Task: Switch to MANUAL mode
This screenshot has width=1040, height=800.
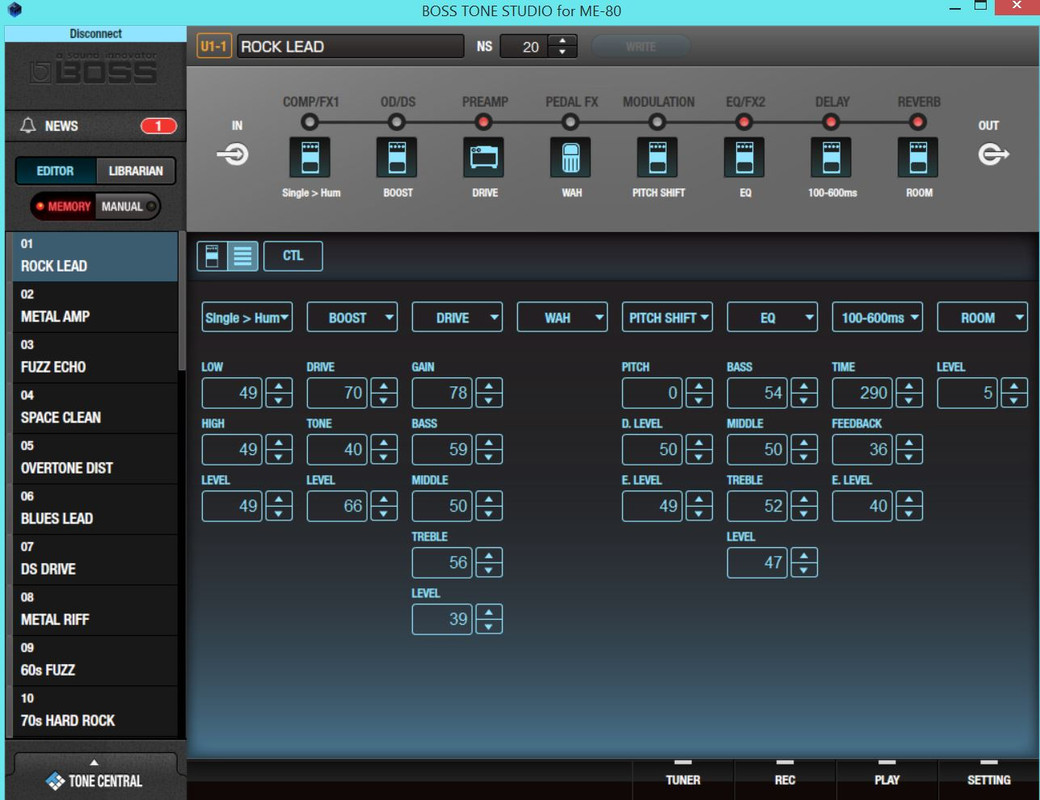Action: tap(128, 206)
